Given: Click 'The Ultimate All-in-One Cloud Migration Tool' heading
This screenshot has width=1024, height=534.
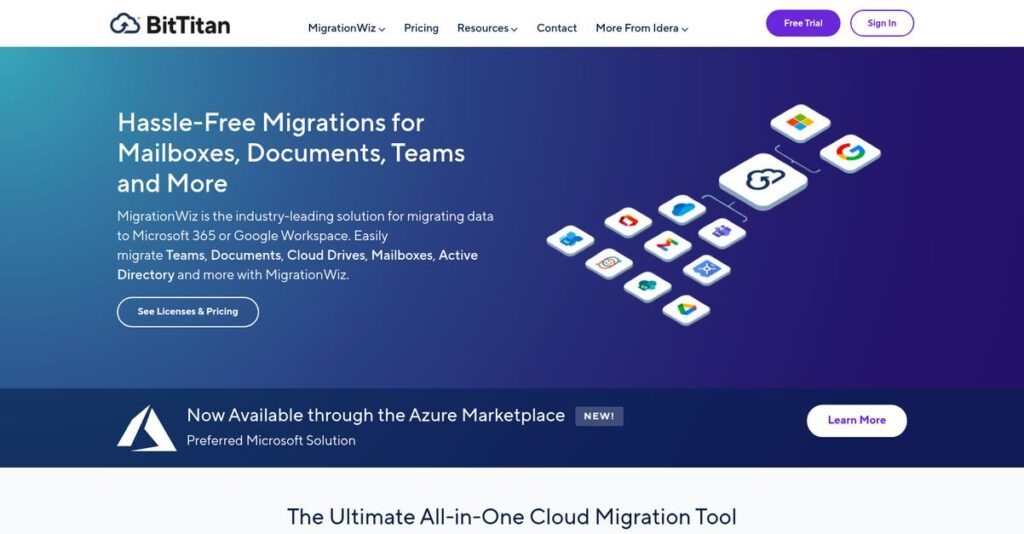Looking at the screenshot, I should click(x=512, y=517).
